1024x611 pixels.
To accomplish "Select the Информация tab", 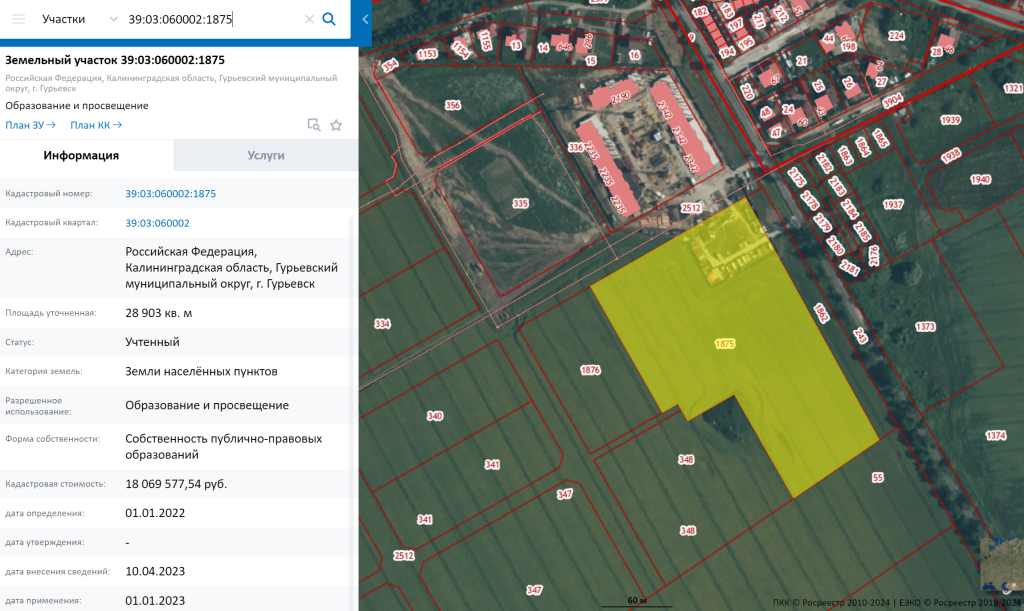I will [x=81, y=155].
